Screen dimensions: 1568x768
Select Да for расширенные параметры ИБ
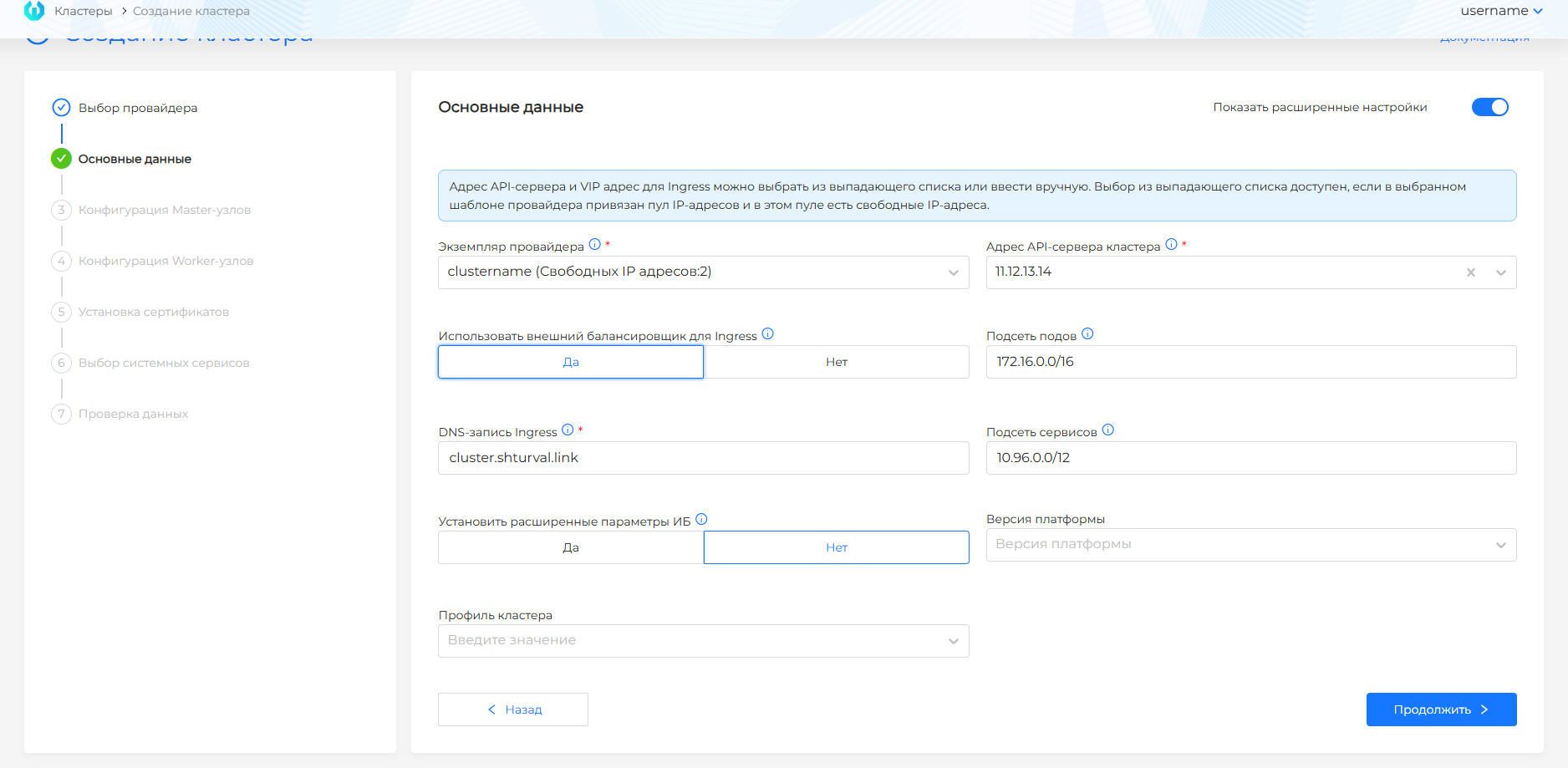[571, 547]
